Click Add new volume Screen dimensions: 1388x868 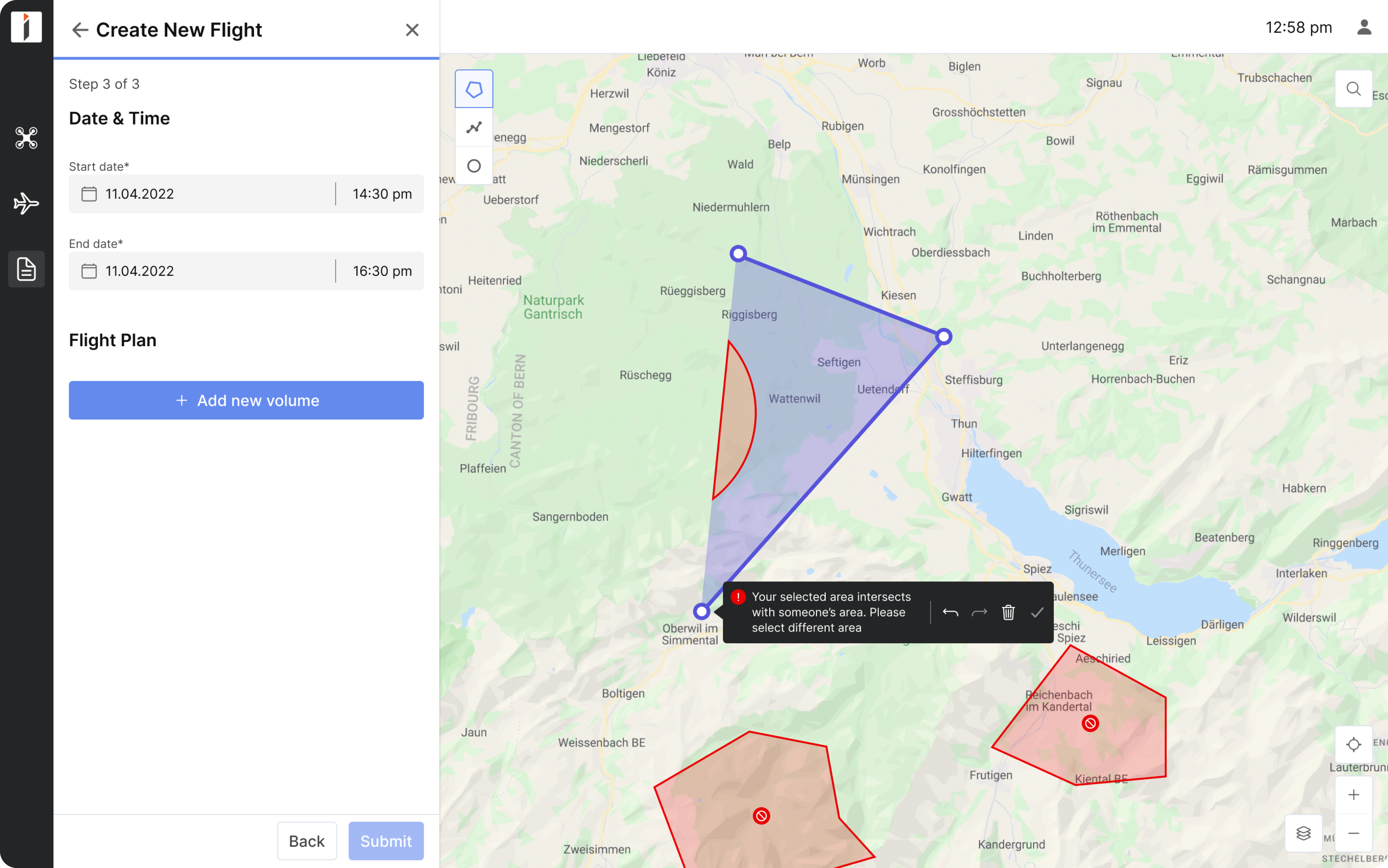(x=246, y=400)
